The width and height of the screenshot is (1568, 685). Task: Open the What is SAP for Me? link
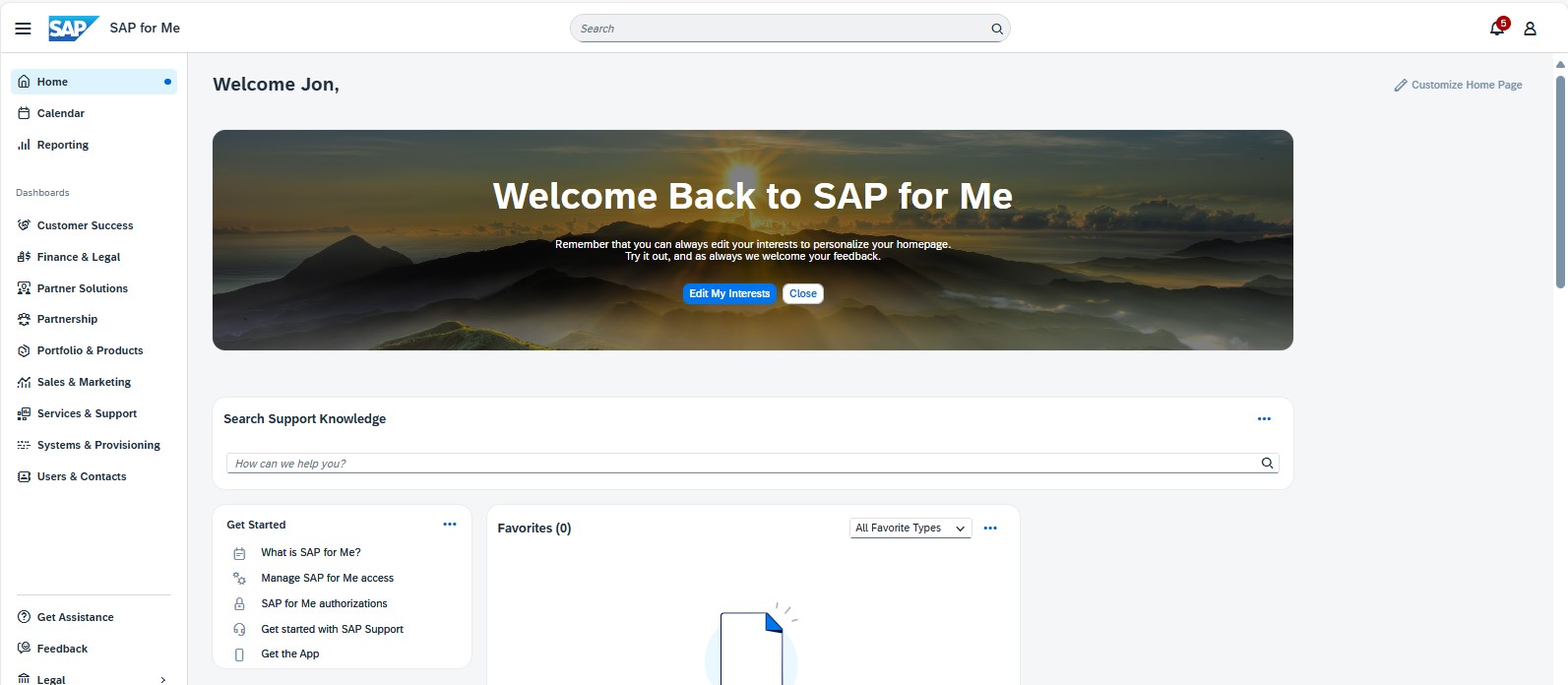(x=310, y=552)
